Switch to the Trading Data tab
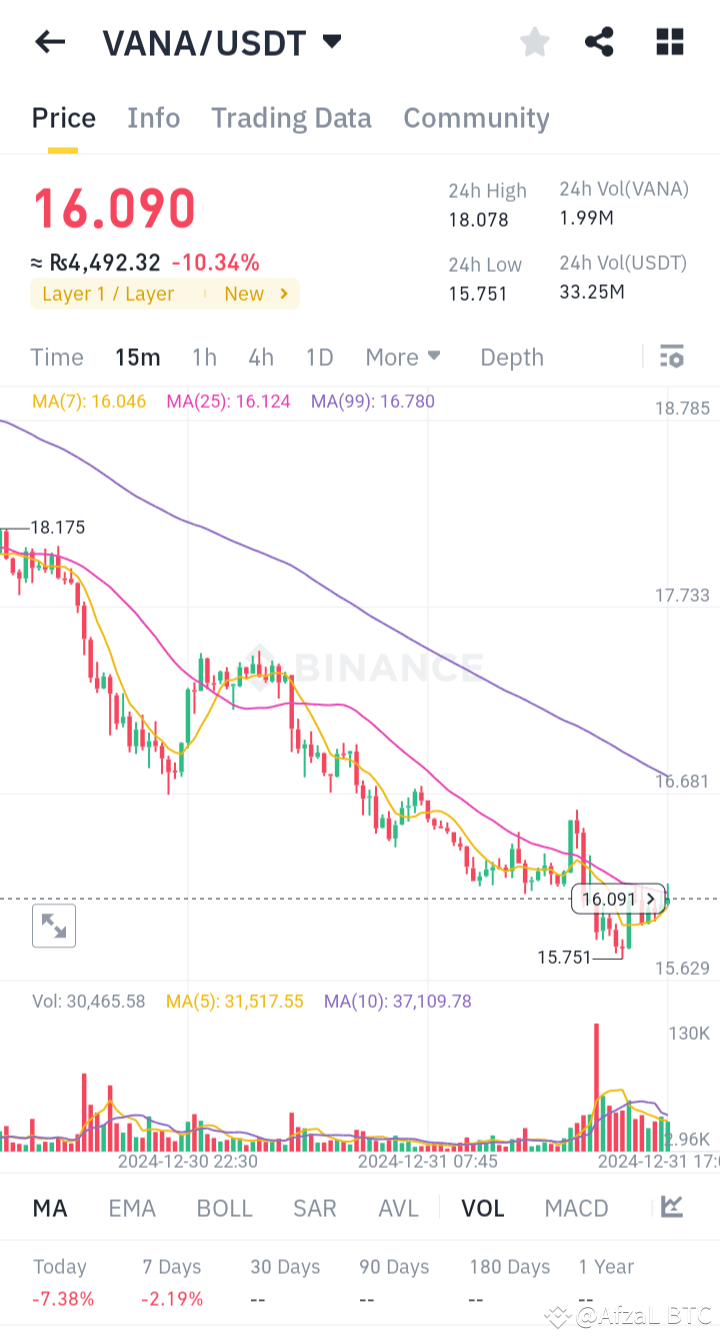This screenshot has width=720, height=1338. tap(290, 117)
